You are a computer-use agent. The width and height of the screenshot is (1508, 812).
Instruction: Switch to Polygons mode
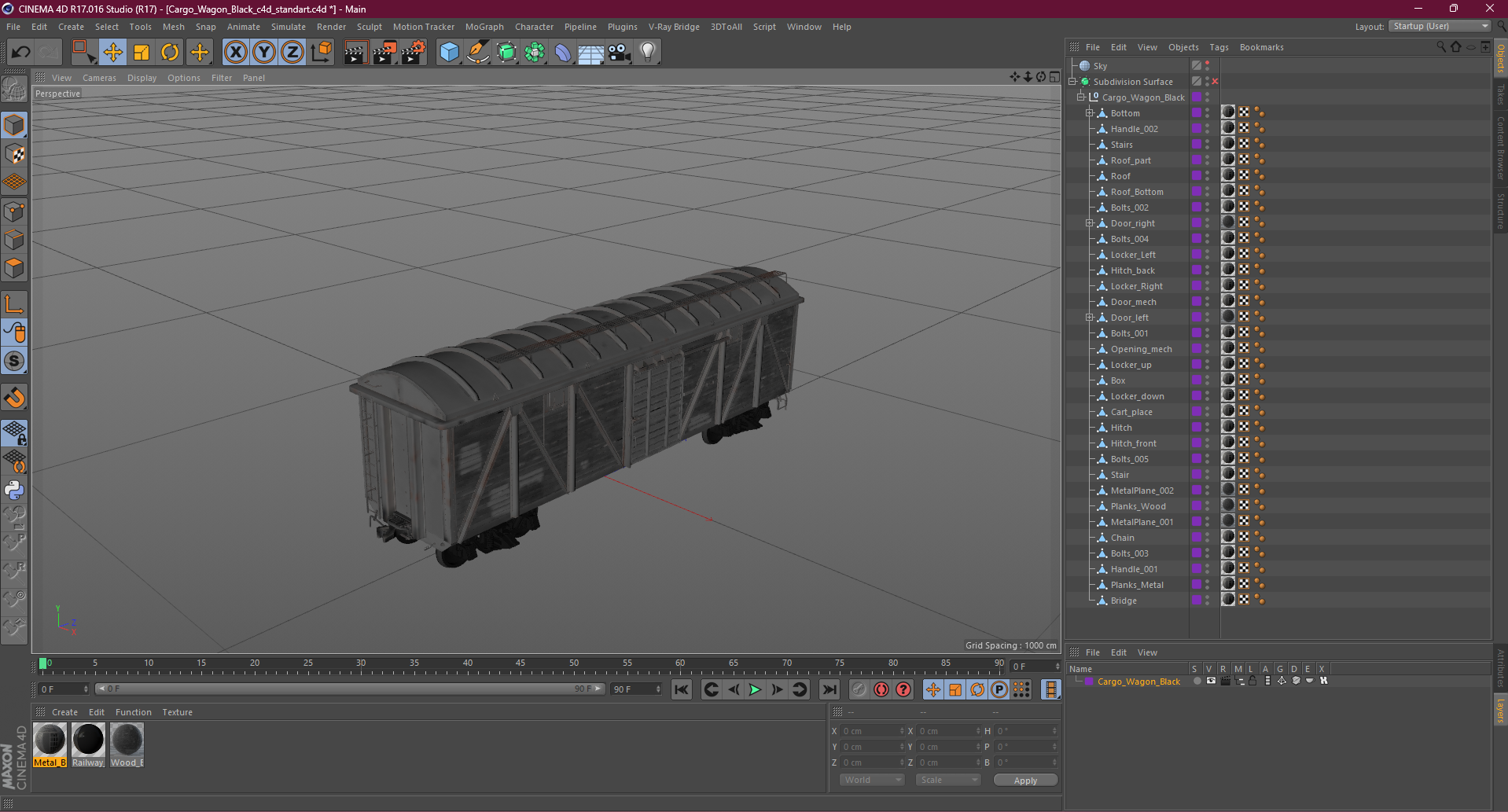click(14, 268)
